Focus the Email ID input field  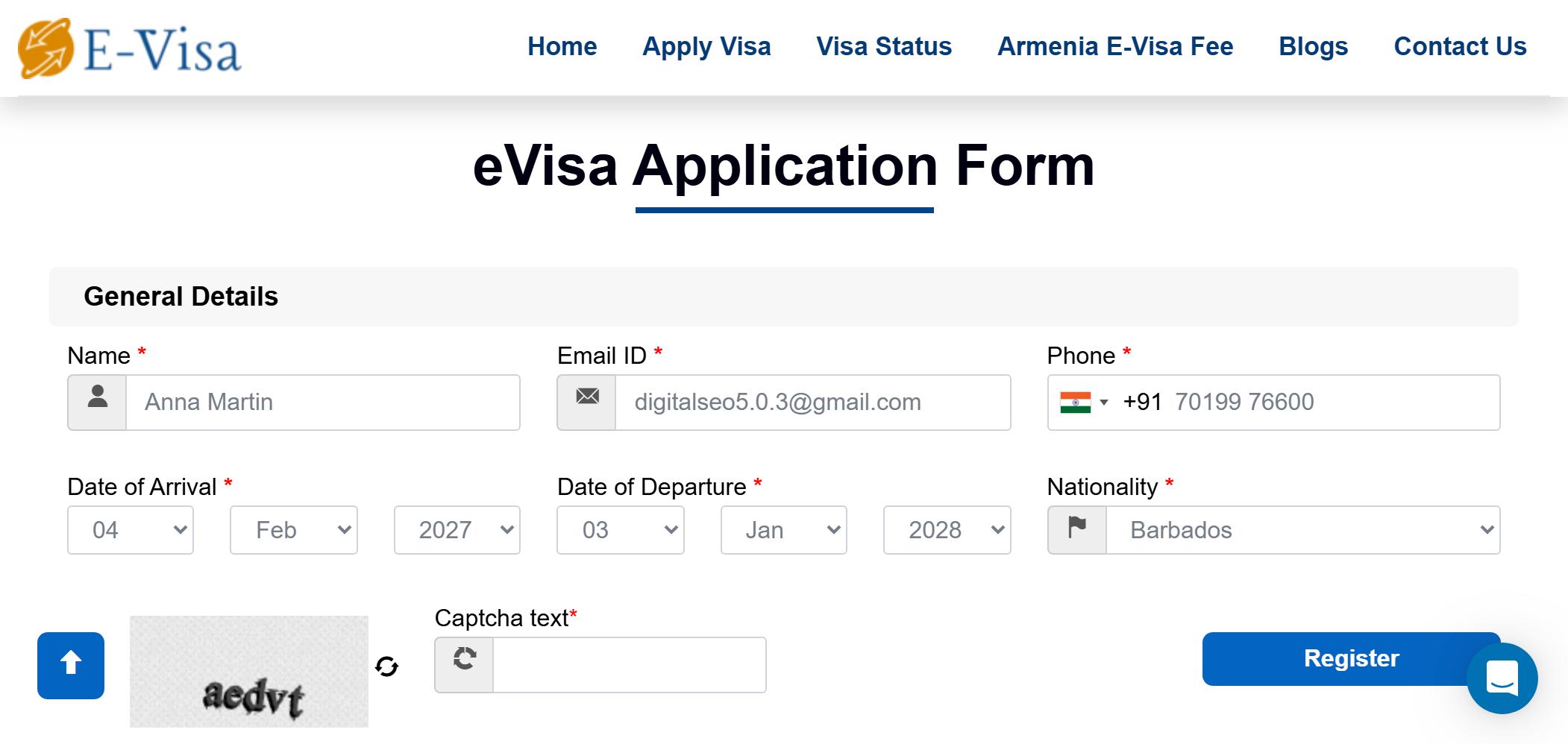[x=812, y=403]
